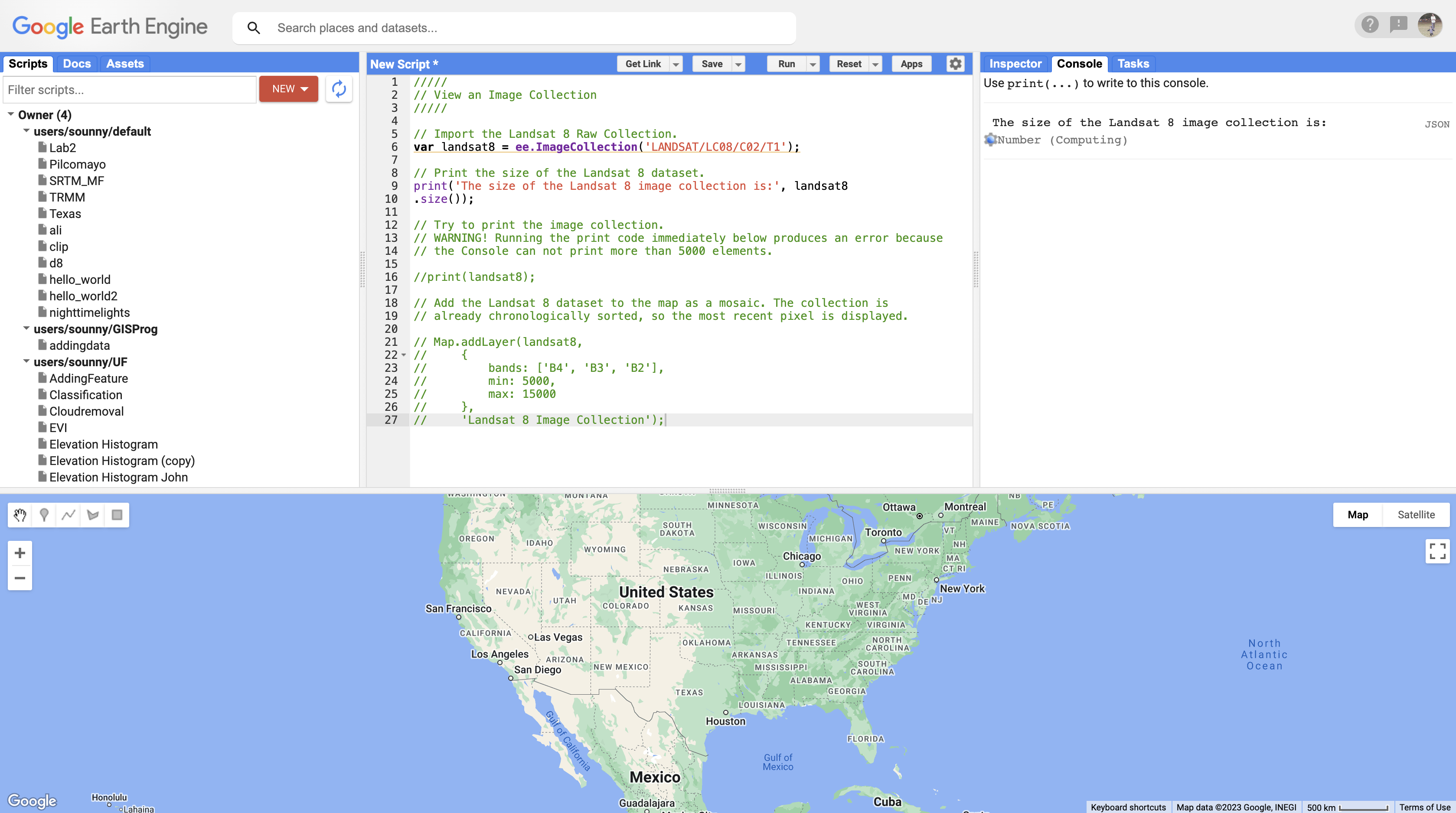Open the code editor settings gear

(955, 64)
